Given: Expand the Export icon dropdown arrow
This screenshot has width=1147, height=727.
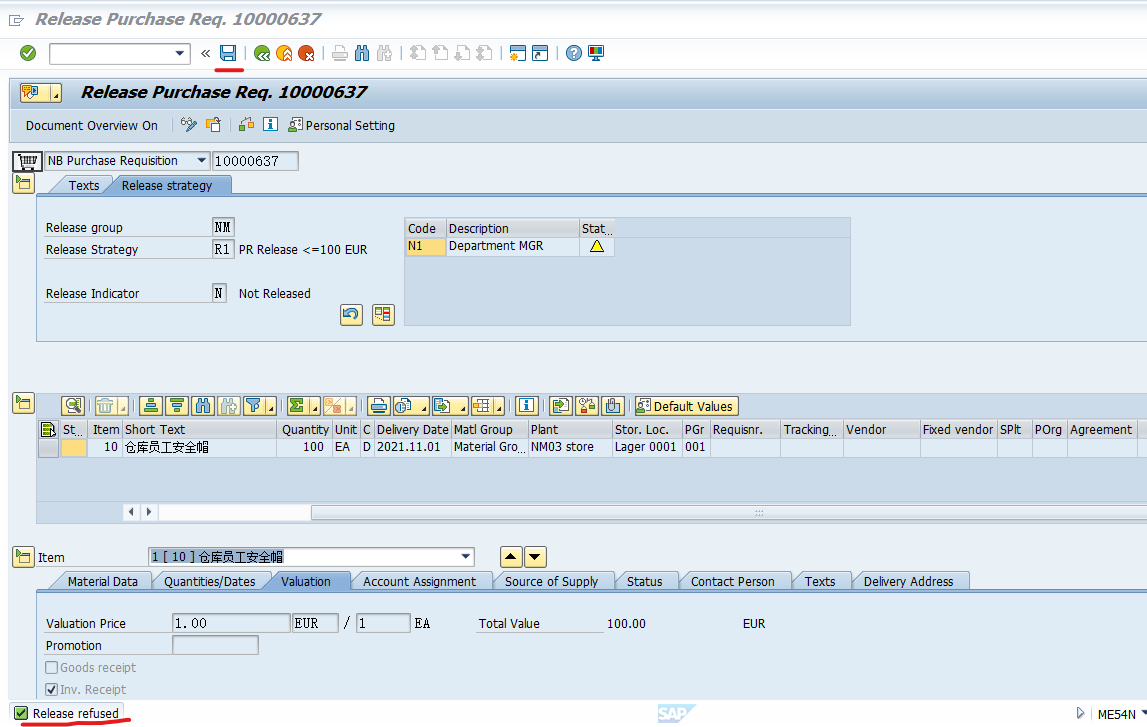Looking at the screenshot, I should click(462, 407).
